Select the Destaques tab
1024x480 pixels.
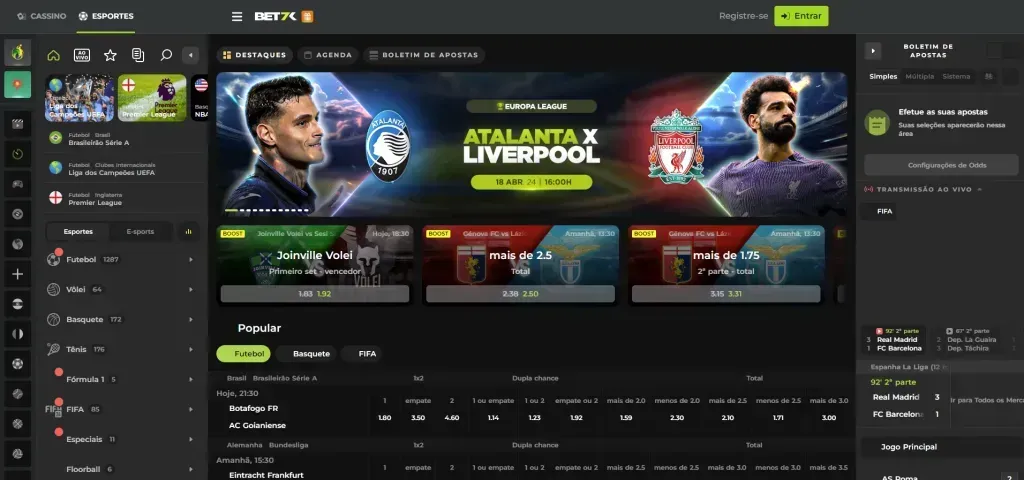click(x=255, y=56)
